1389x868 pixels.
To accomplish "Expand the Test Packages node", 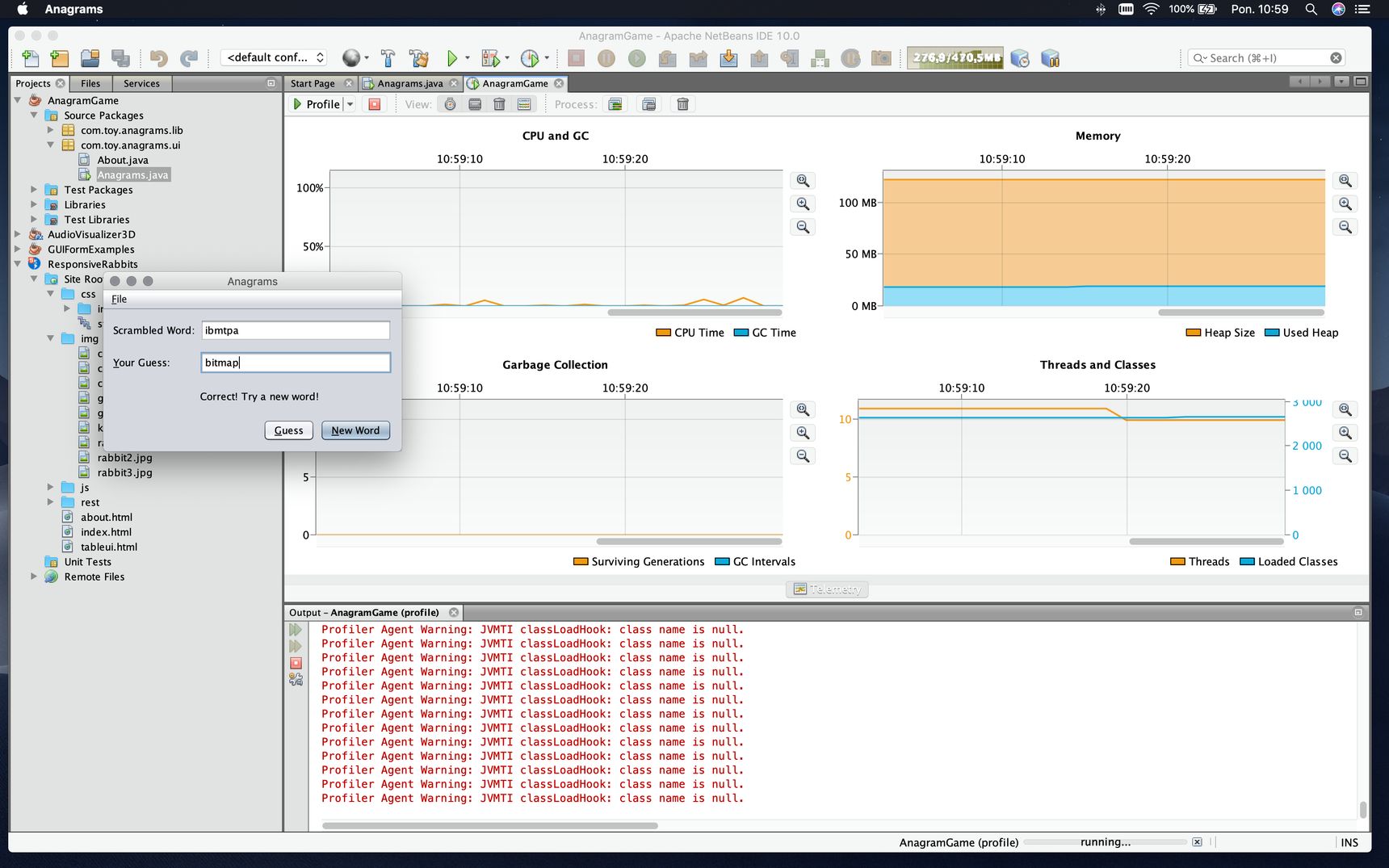I will tap(34, 190).
